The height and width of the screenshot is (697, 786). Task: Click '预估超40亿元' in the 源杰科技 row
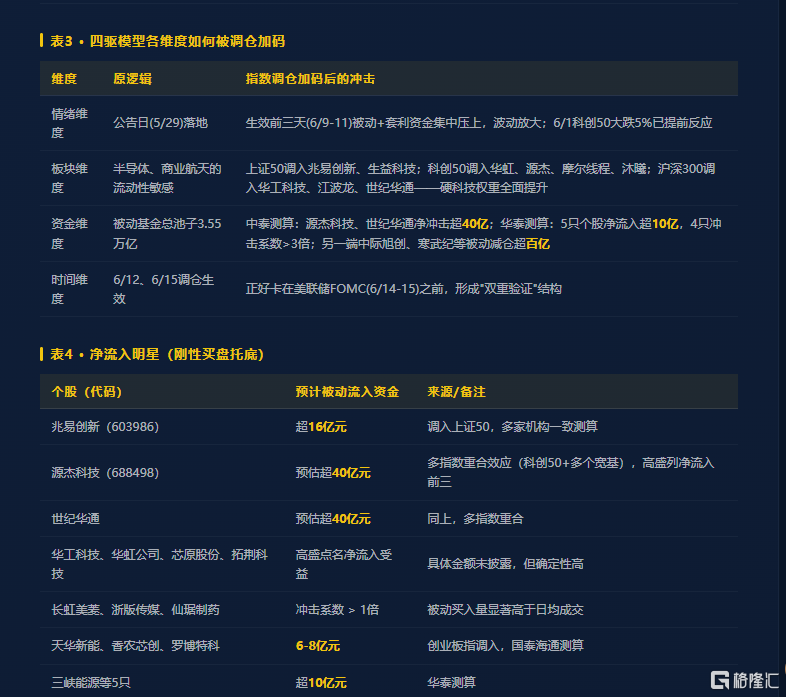click(333, 473)
